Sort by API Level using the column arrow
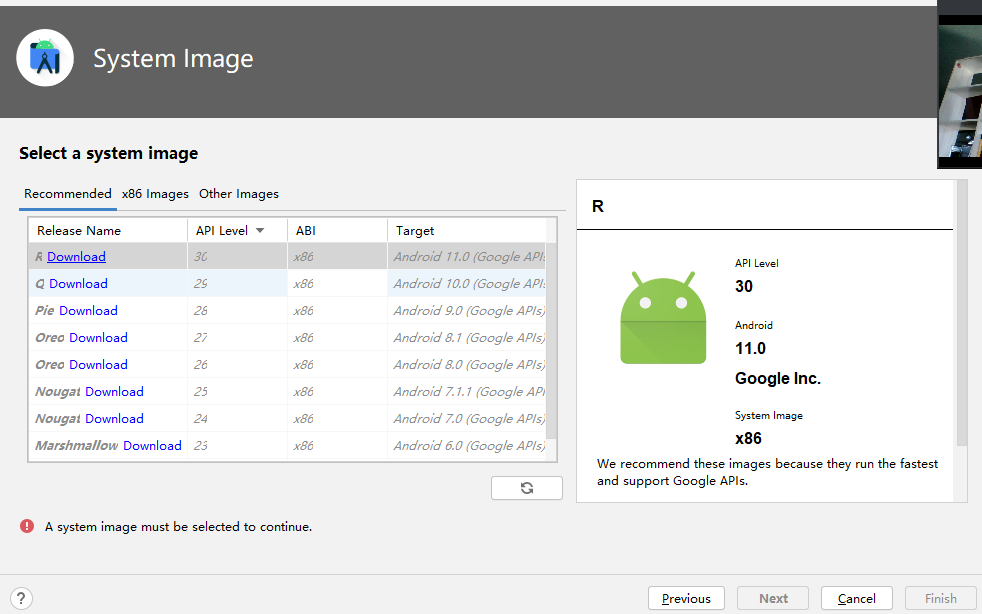The height and width of the screenshot is (614, 982). 260,231
